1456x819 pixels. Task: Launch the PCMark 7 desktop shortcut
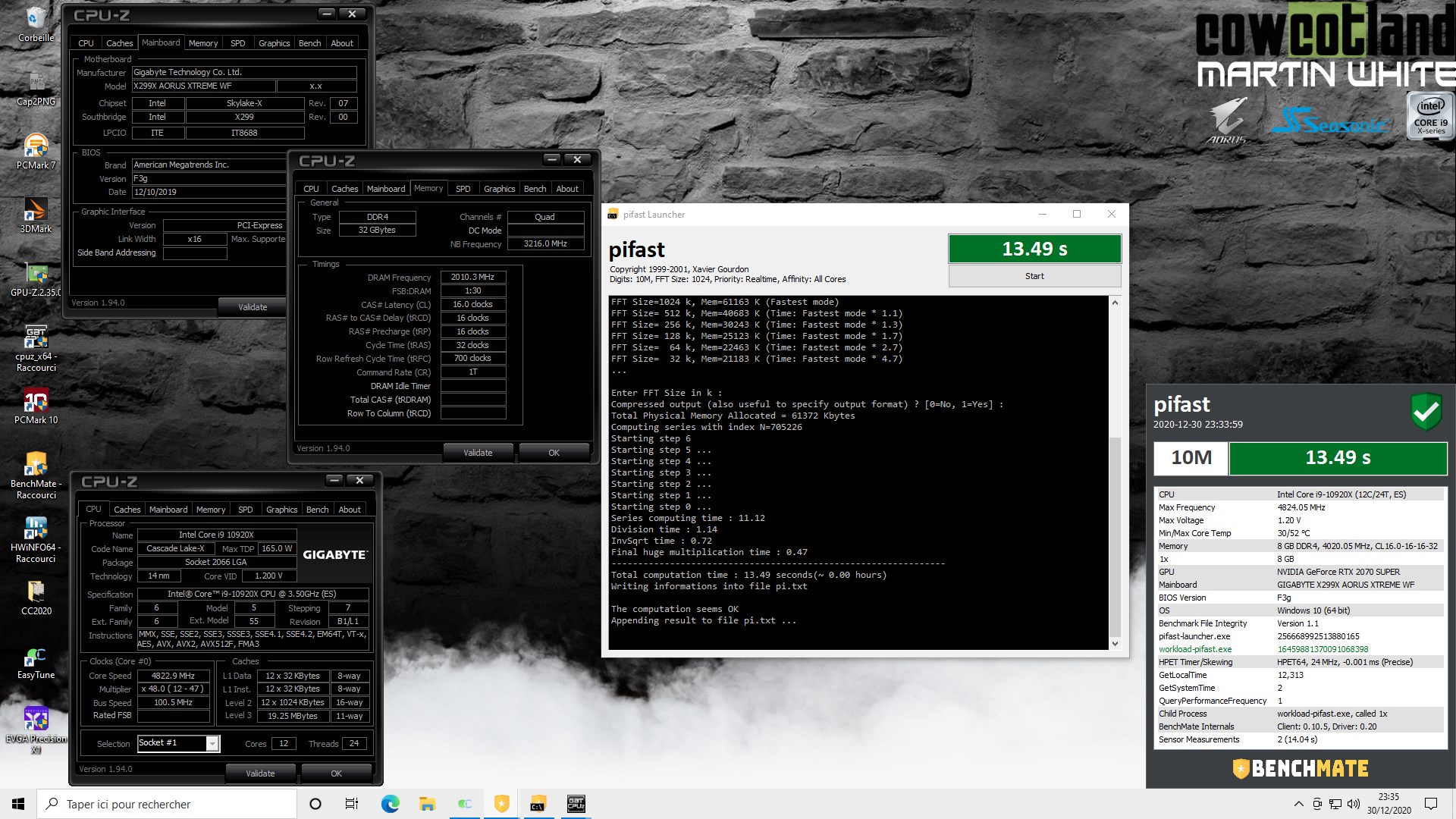[36, 151]
